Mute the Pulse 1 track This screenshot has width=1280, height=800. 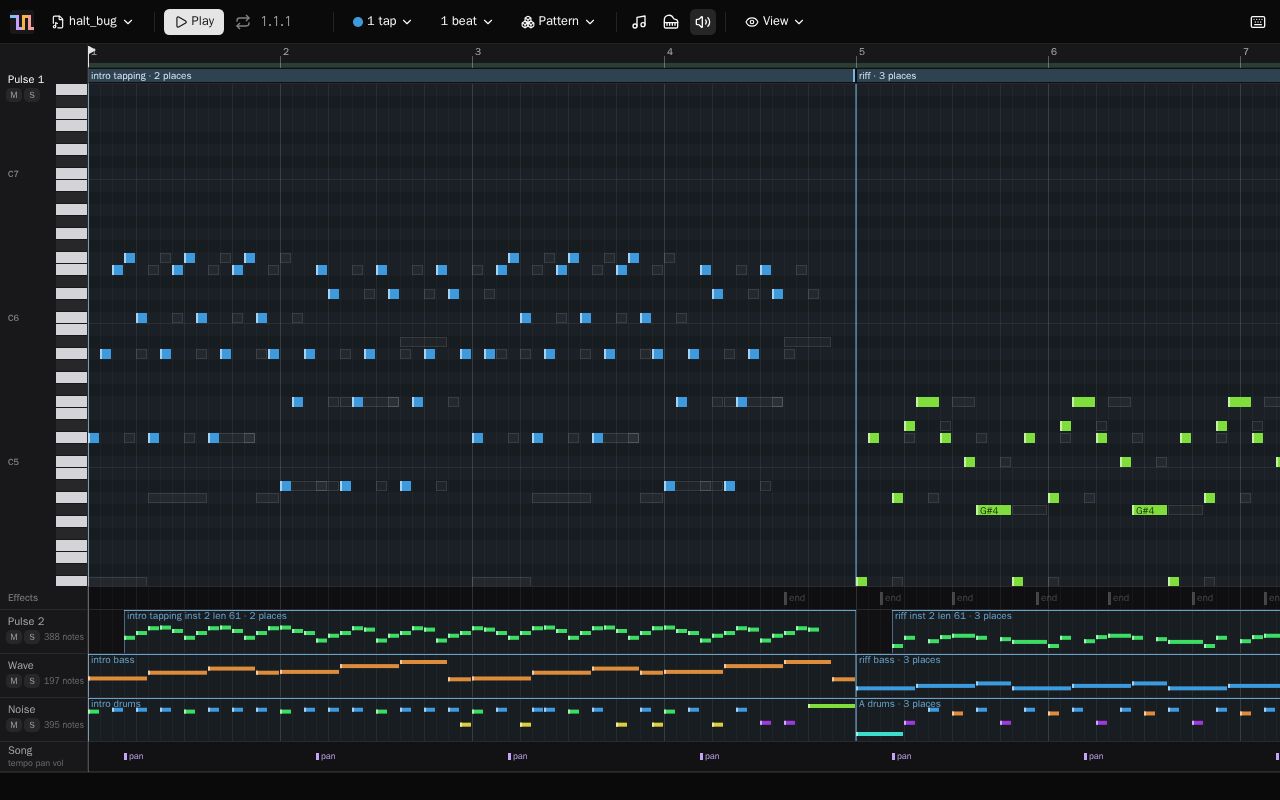[x=14, y=95]
